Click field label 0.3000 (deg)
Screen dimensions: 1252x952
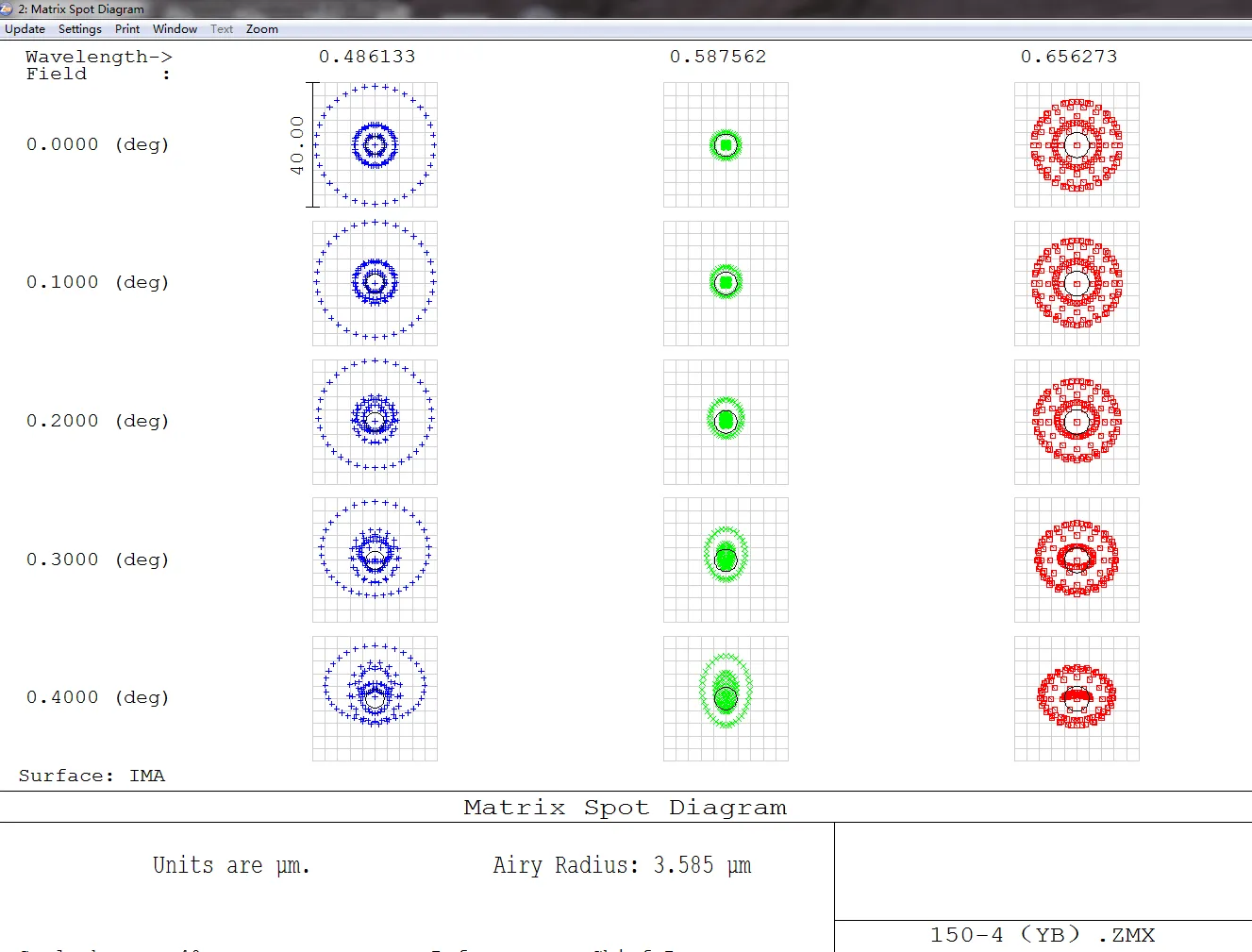click(97, 560)
